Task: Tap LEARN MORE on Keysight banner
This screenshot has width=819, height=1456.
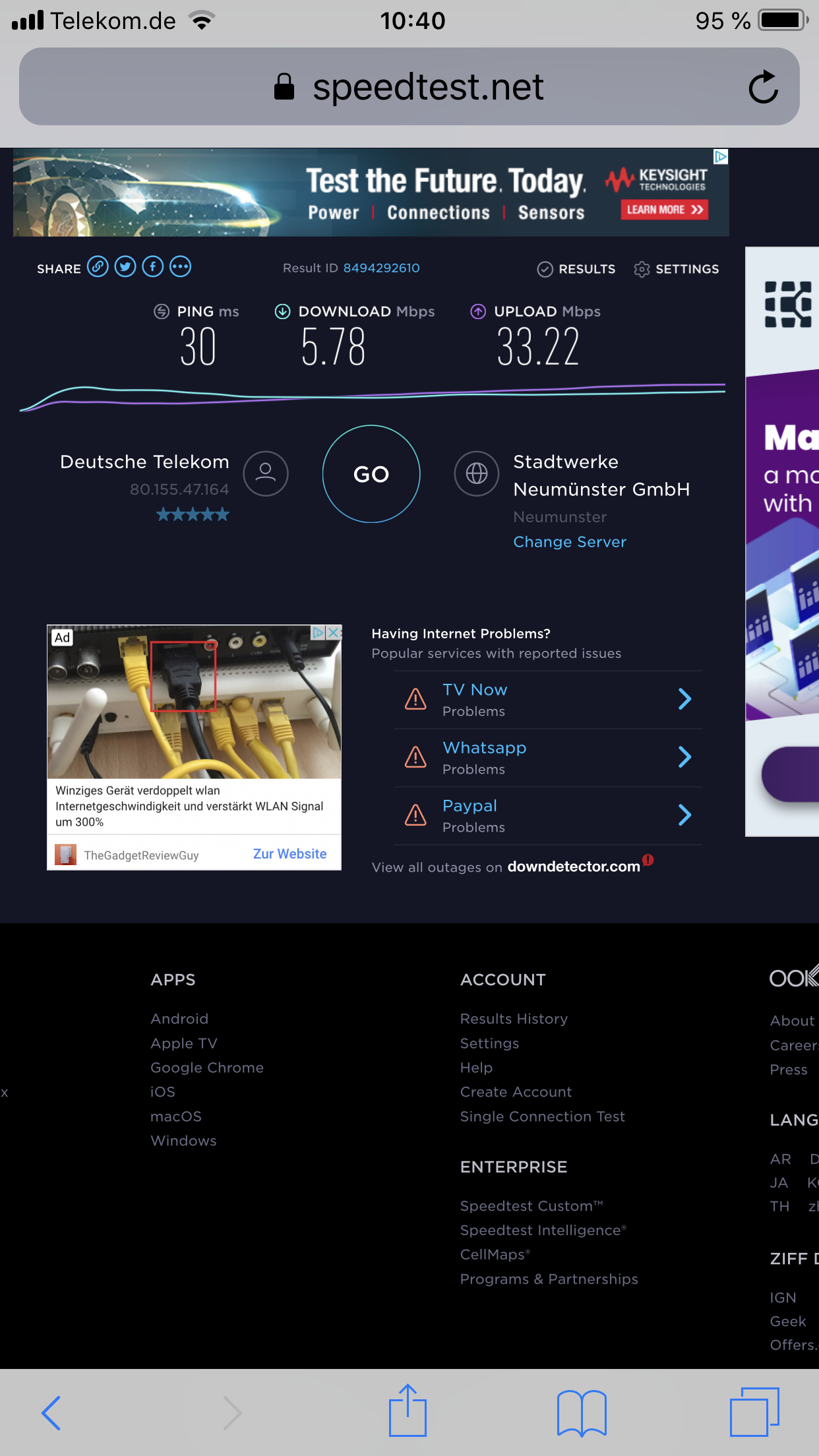Action: tap(664, 210)
